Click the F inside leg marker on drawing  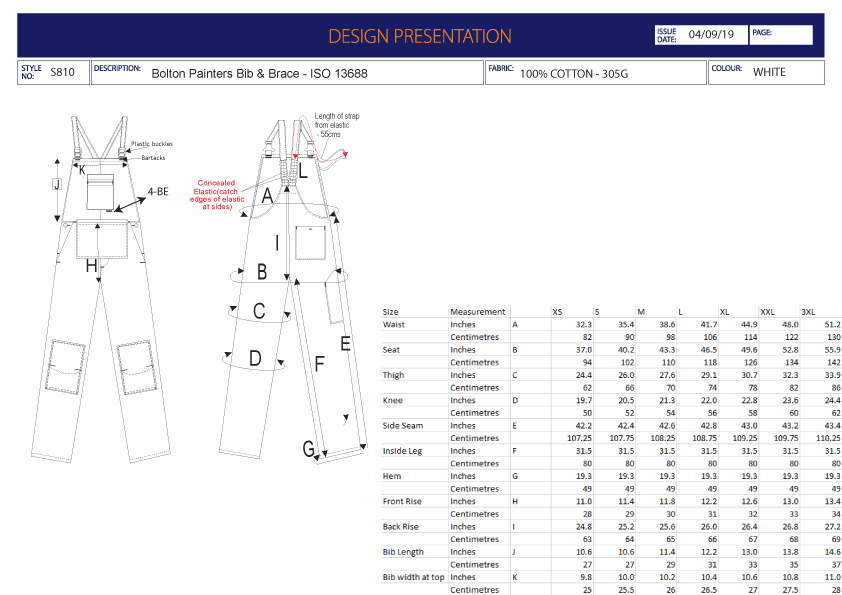pos(320,364)
